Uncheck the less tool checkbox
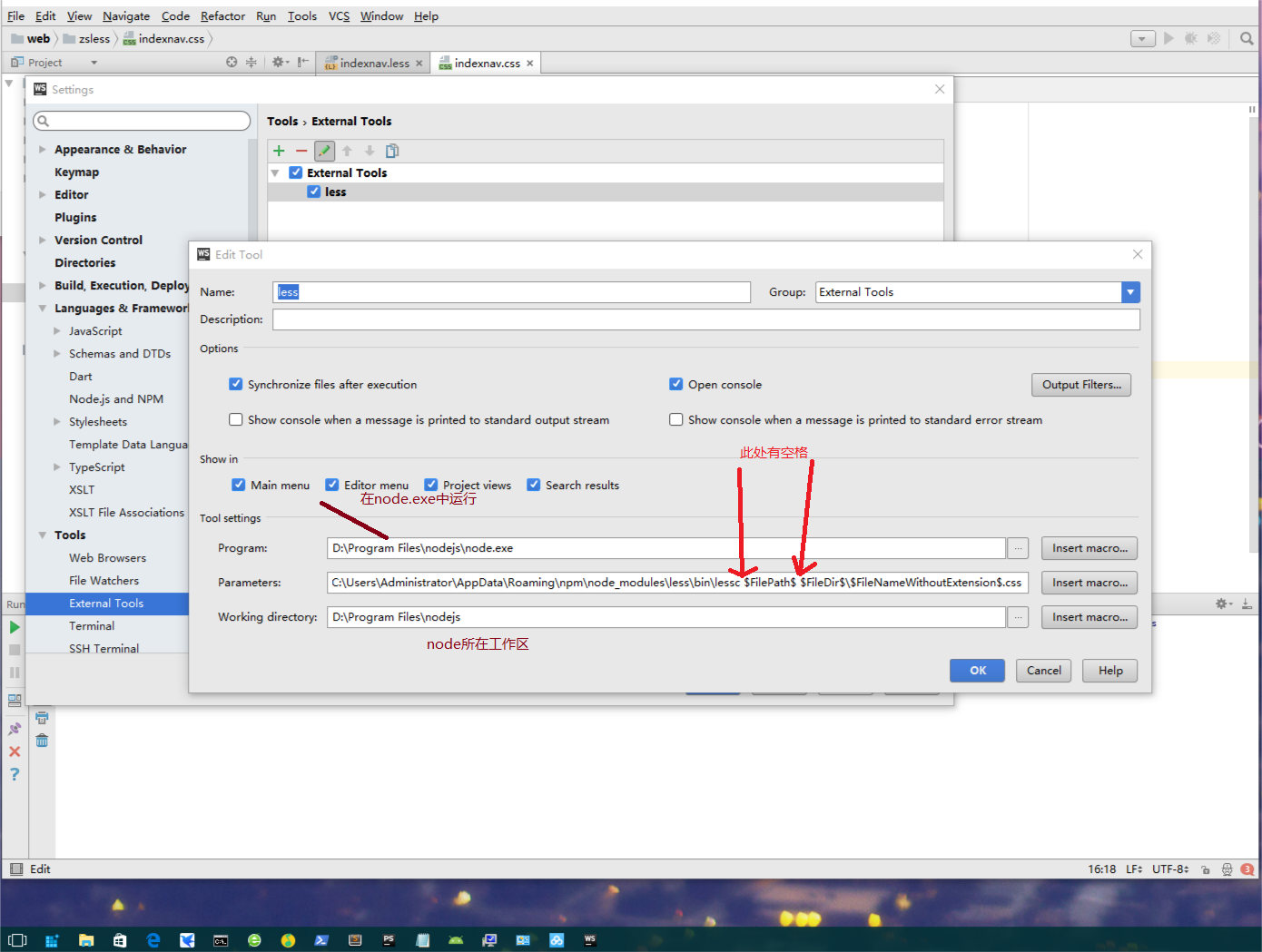The height and width of the screenshot is (952, 1262). [x=314, y=191]
